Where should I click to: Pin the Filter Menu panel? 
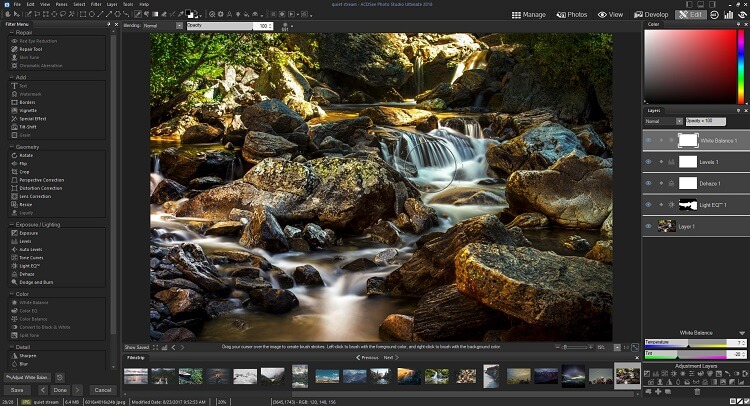pos(109,24)
